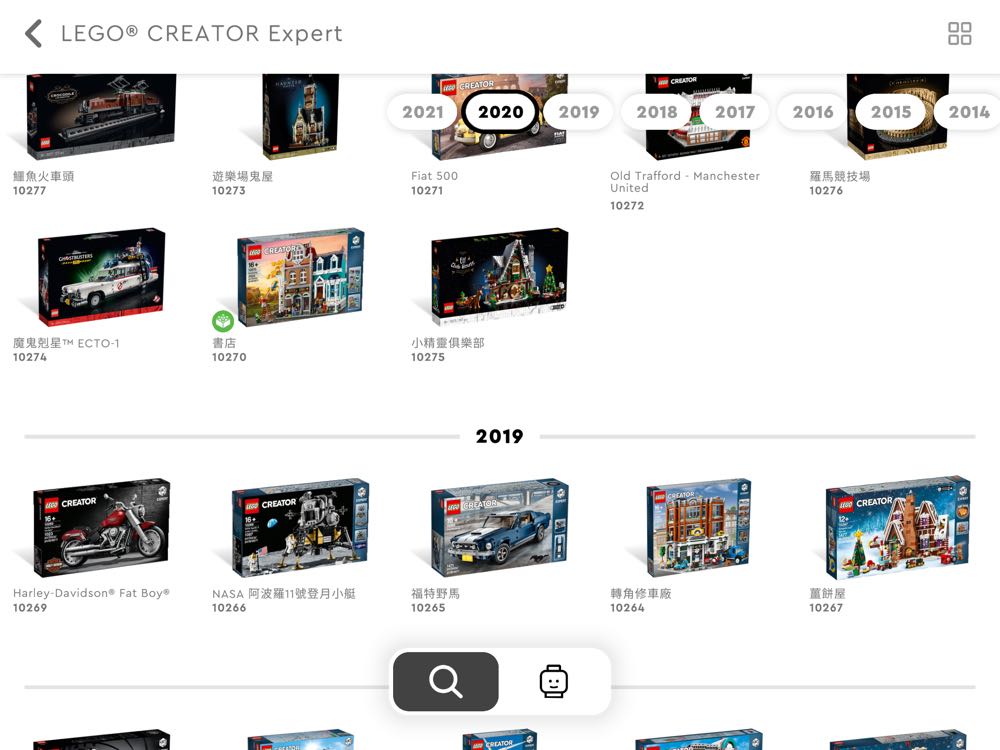Image resolution: width=1000 pixels, height=750 pixels.
Task: Open the Bookshop set 10270 image
Action: [x=300, y=277]
